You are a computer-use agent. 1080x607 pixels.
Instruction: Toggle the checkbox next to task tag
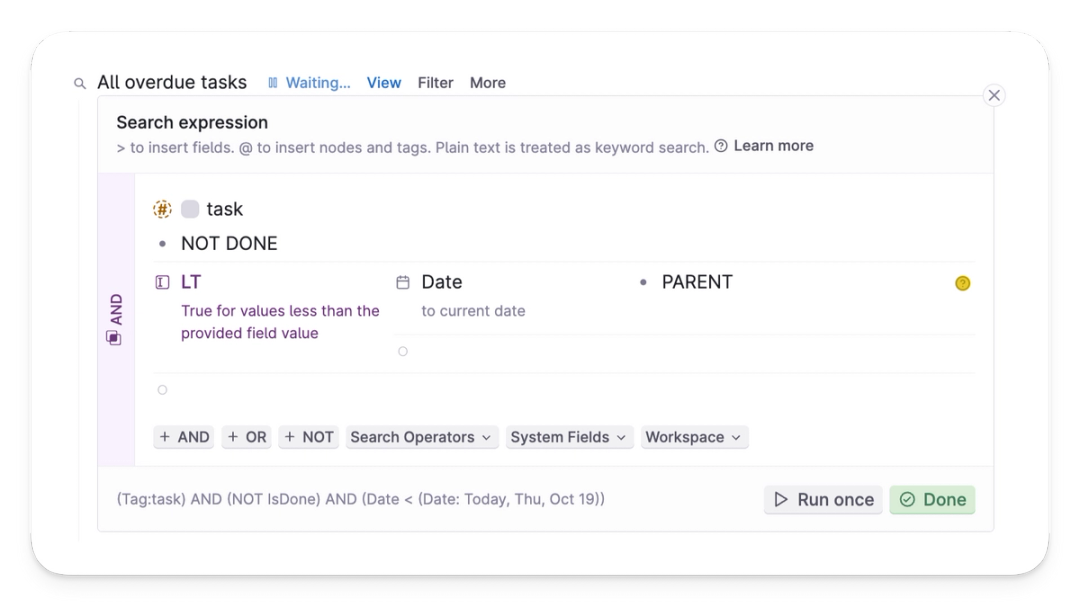tap(190, 209)
